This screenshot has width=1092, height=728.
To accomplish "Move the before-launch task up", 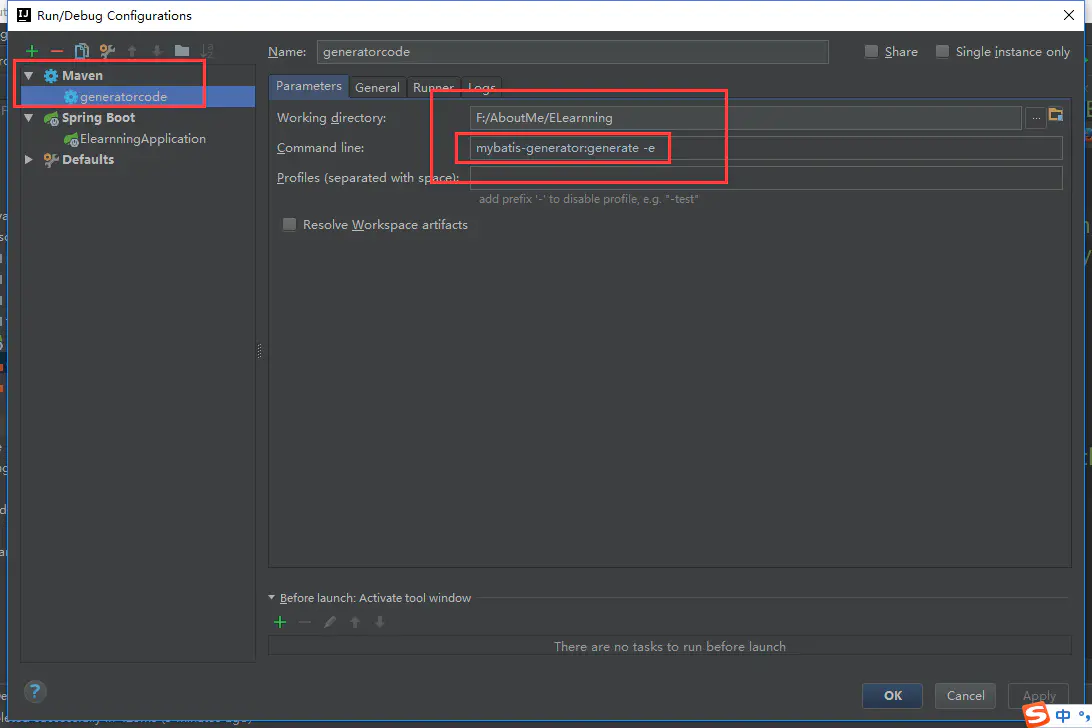I will [355, 622].
